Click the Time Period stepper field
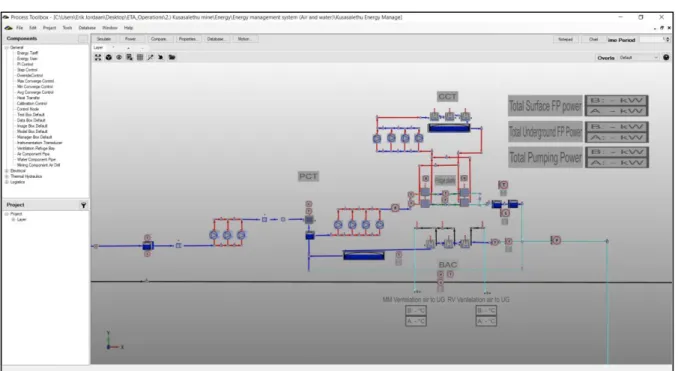This screenshot has width=678, height=371. [x=654, y=40]
